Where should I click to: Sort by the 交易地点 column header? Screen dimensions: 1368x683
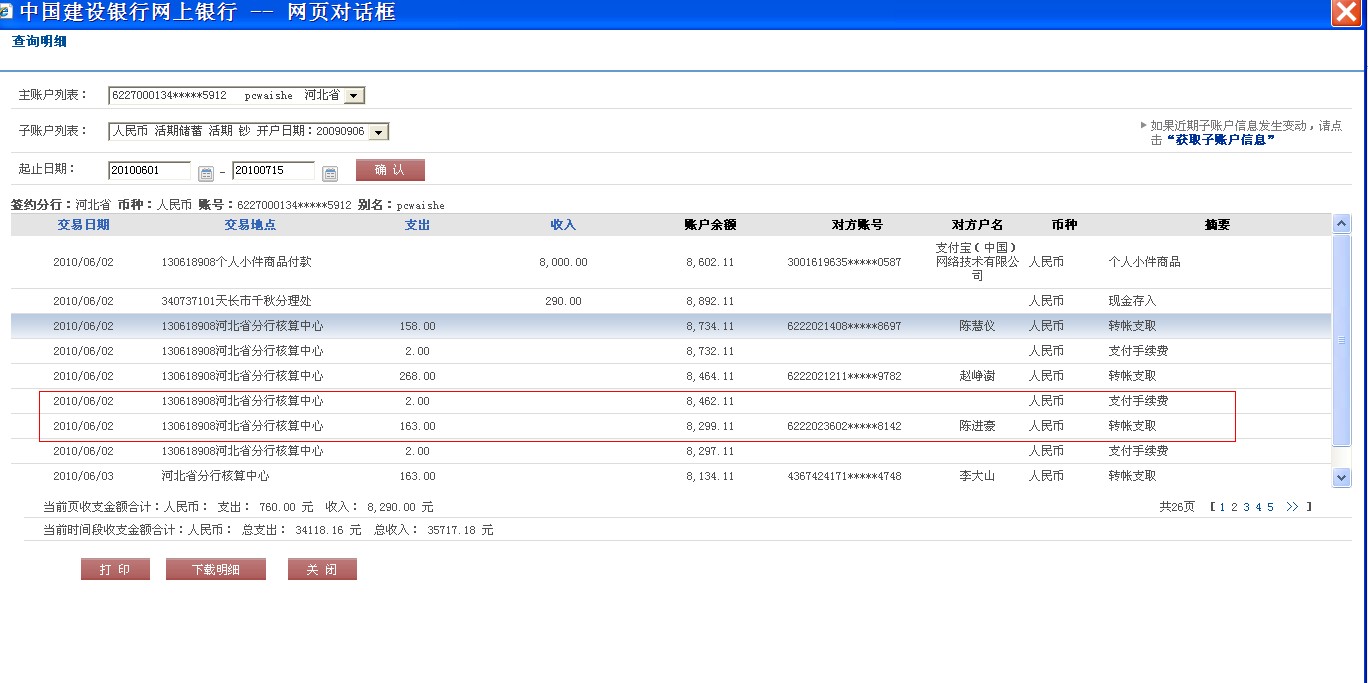point(250,225)
